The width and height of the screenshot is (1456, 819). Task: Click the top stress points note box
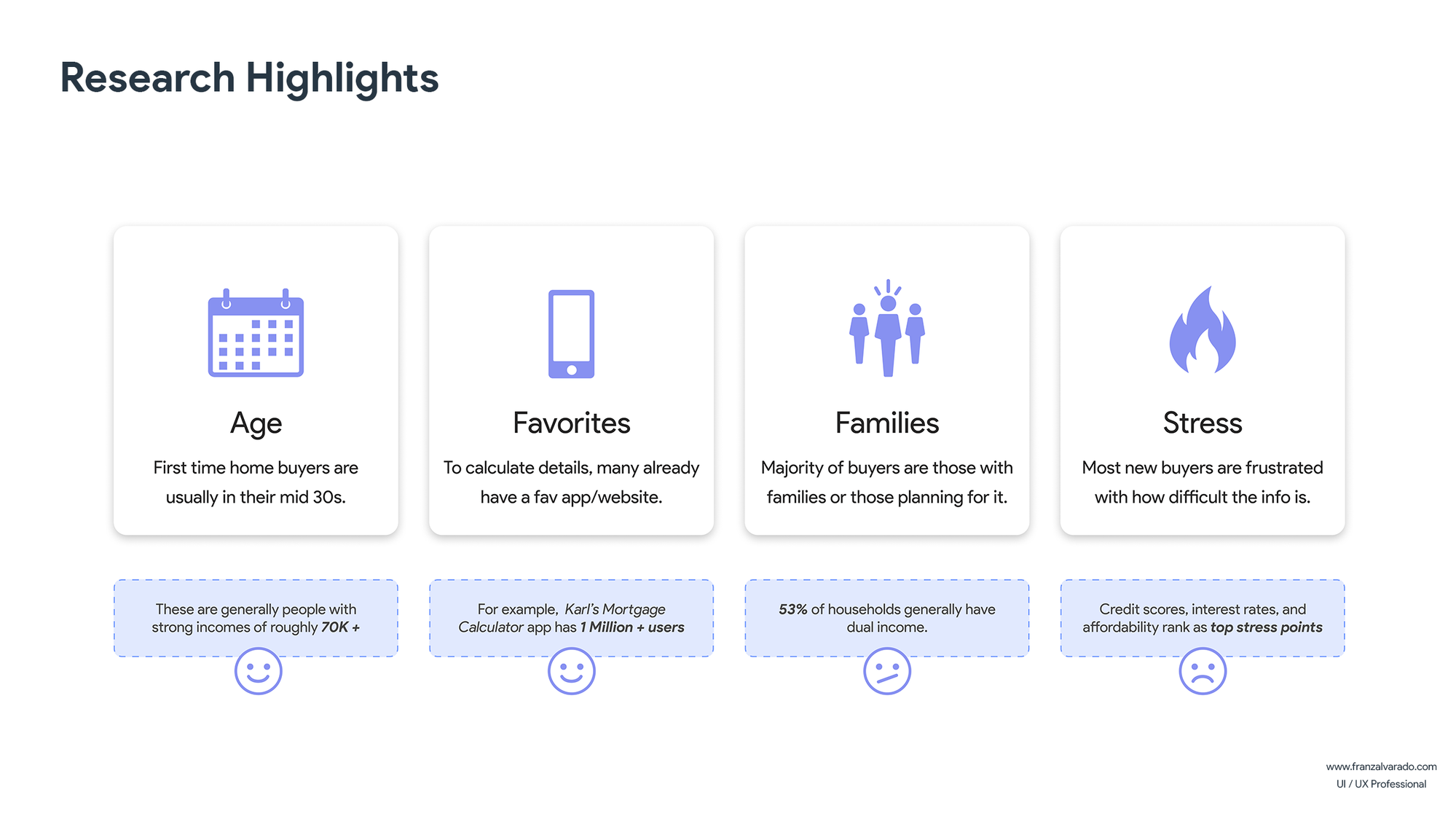click(1203, 618)
